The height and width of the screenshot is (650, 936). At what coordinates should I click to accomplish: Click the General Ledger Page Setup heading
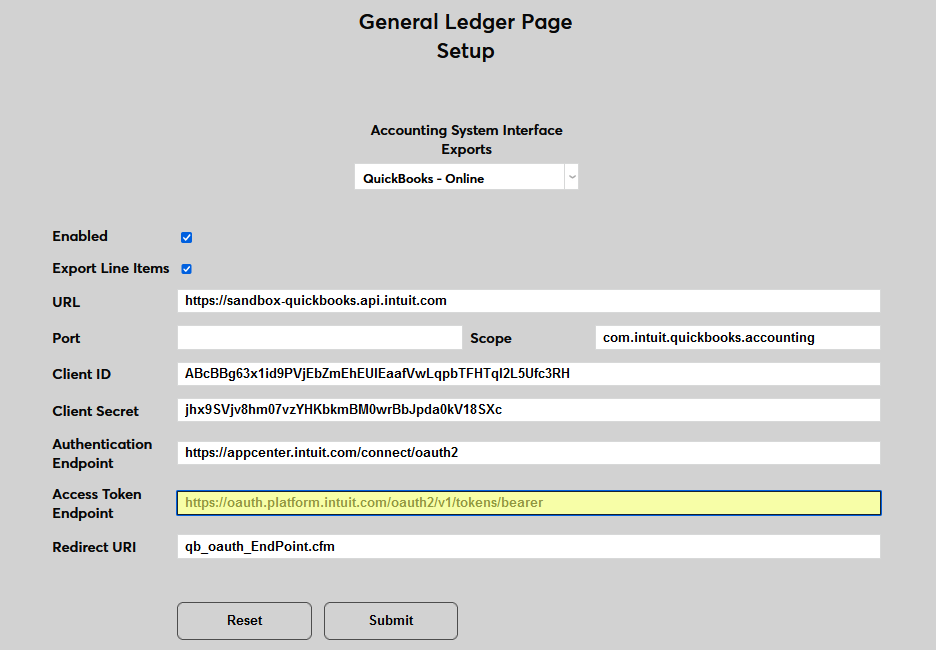(465, 35)
